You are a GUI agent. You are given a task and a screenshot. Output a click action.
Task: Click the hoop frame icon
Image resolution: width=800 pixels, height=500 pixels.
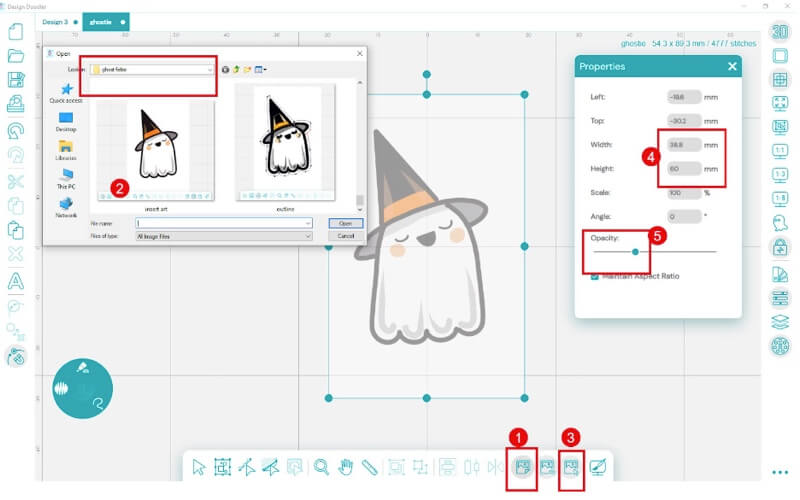pyautogui.click(x=780, y=55)
